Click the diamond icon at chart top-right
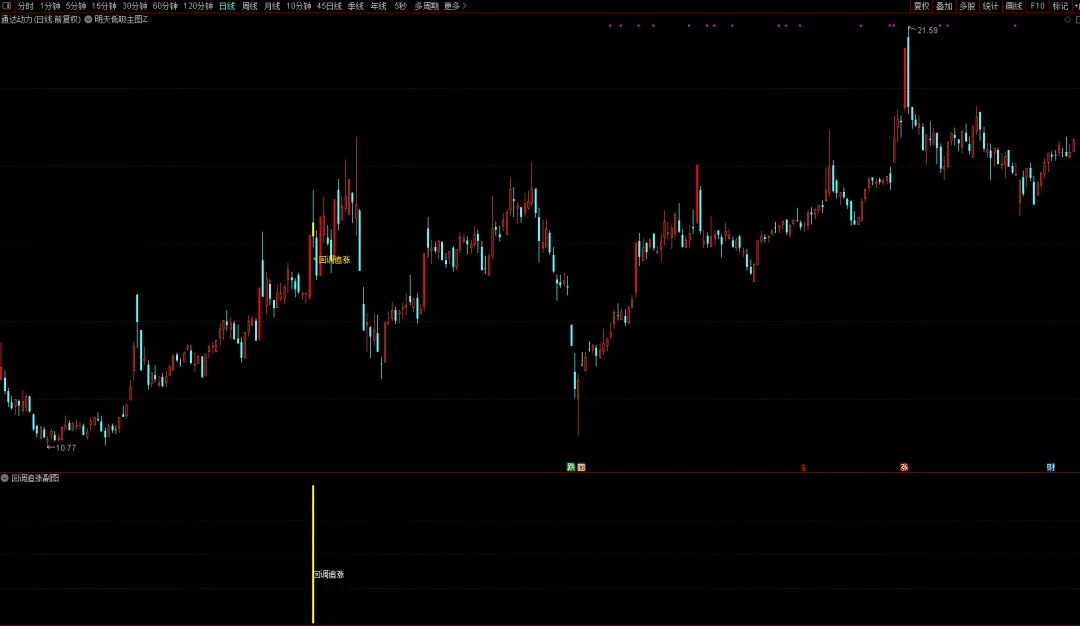Viewport: 1080px width, 626px height. coord(1068,19)
